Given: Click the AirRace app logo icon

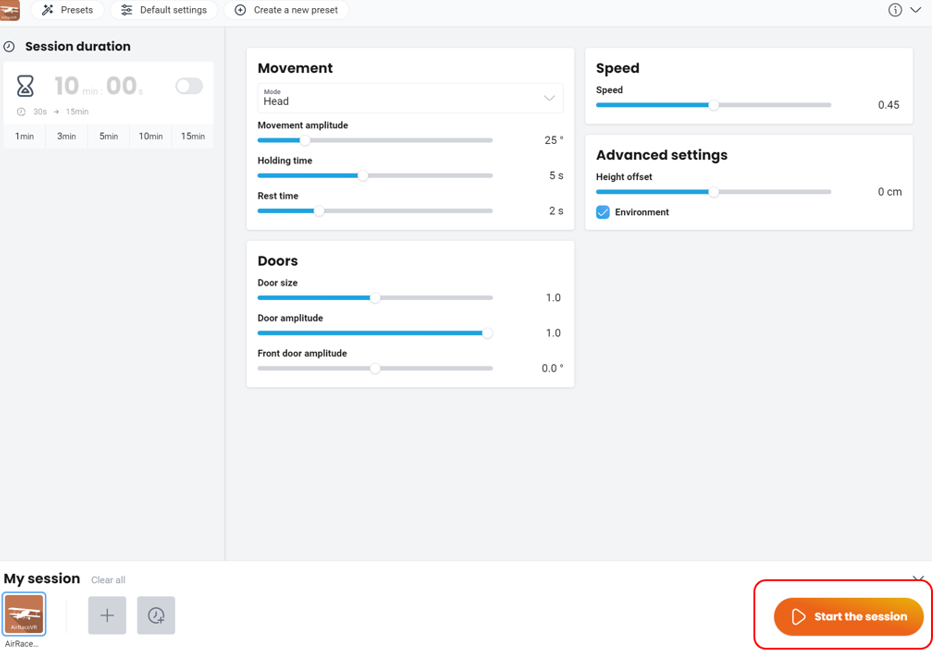Looking at the screenshot, I should point(10,10).
